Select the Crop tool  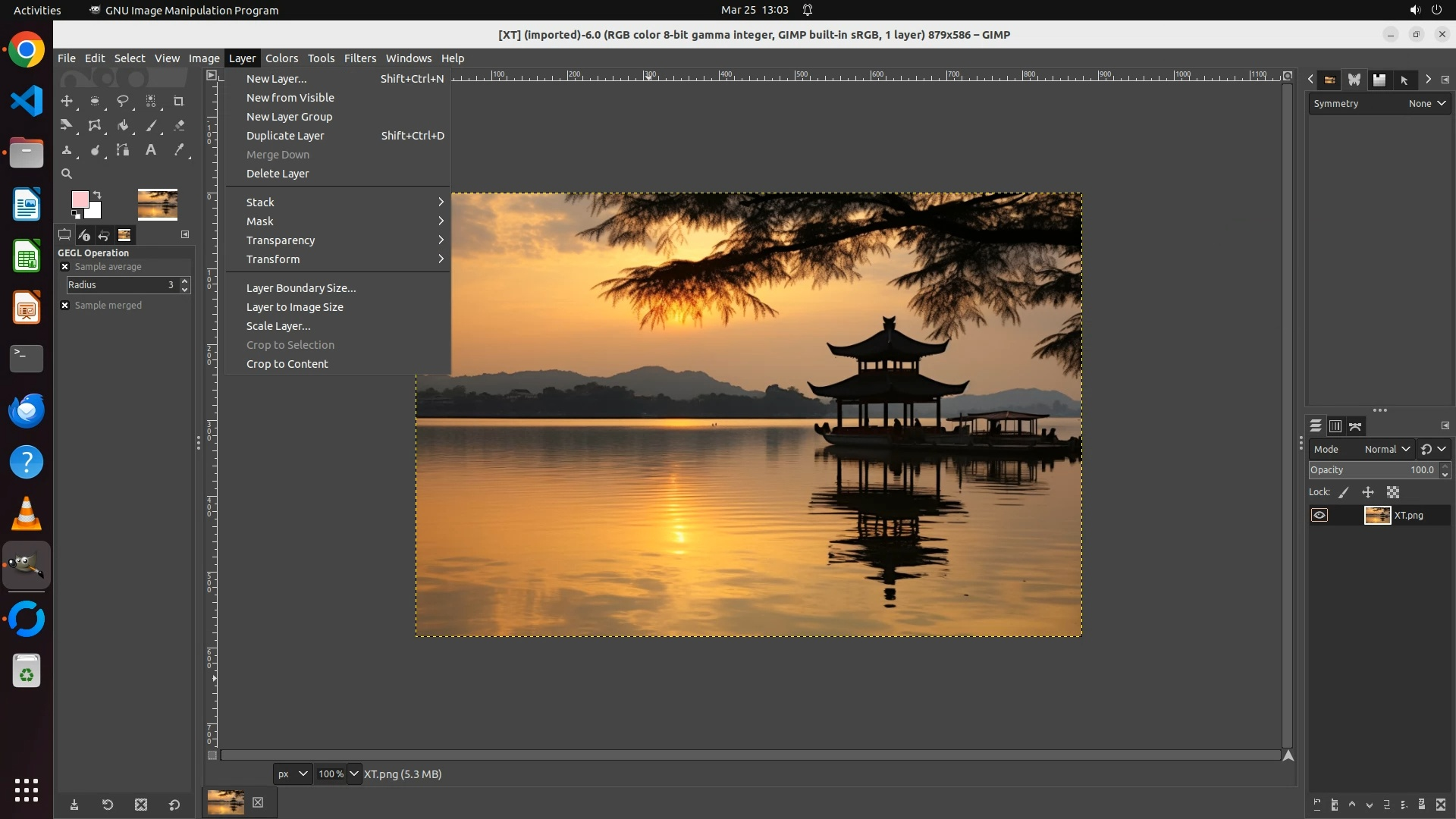(179, 101)
